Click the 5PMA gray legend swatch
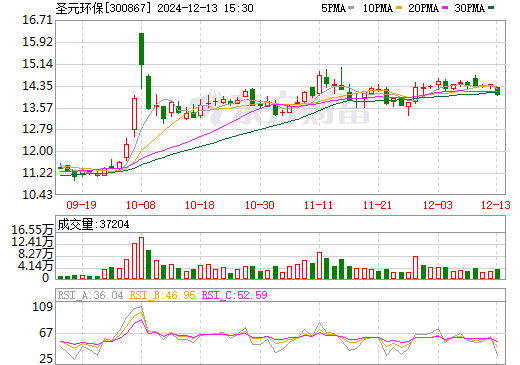 [351, 8]
